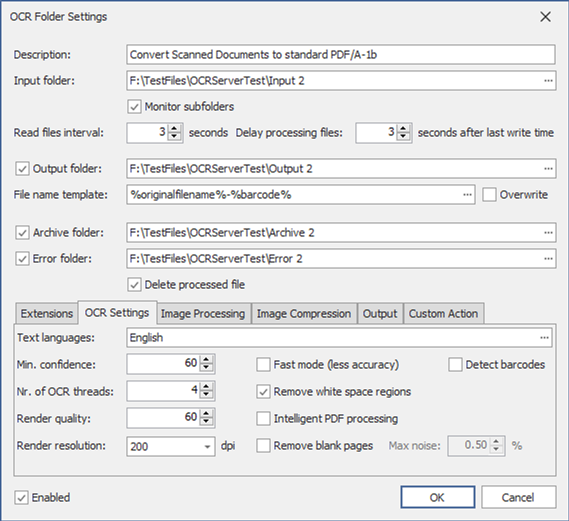Click the Cancel button
The height and width of the screenshot is (521, 569).
pyautogui.click(x=519, y=497)
